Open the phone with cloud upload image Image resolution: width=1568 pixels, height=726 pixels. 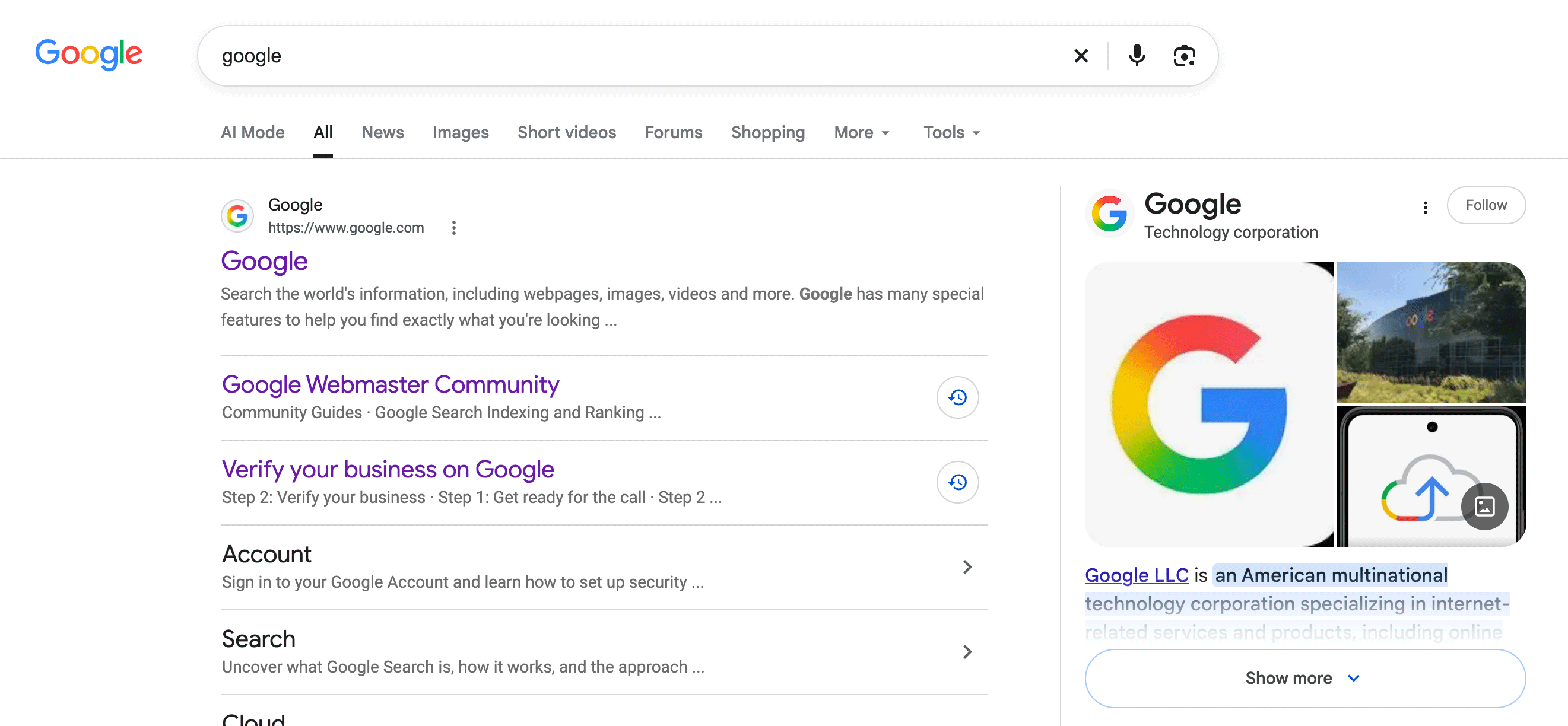1430,476
